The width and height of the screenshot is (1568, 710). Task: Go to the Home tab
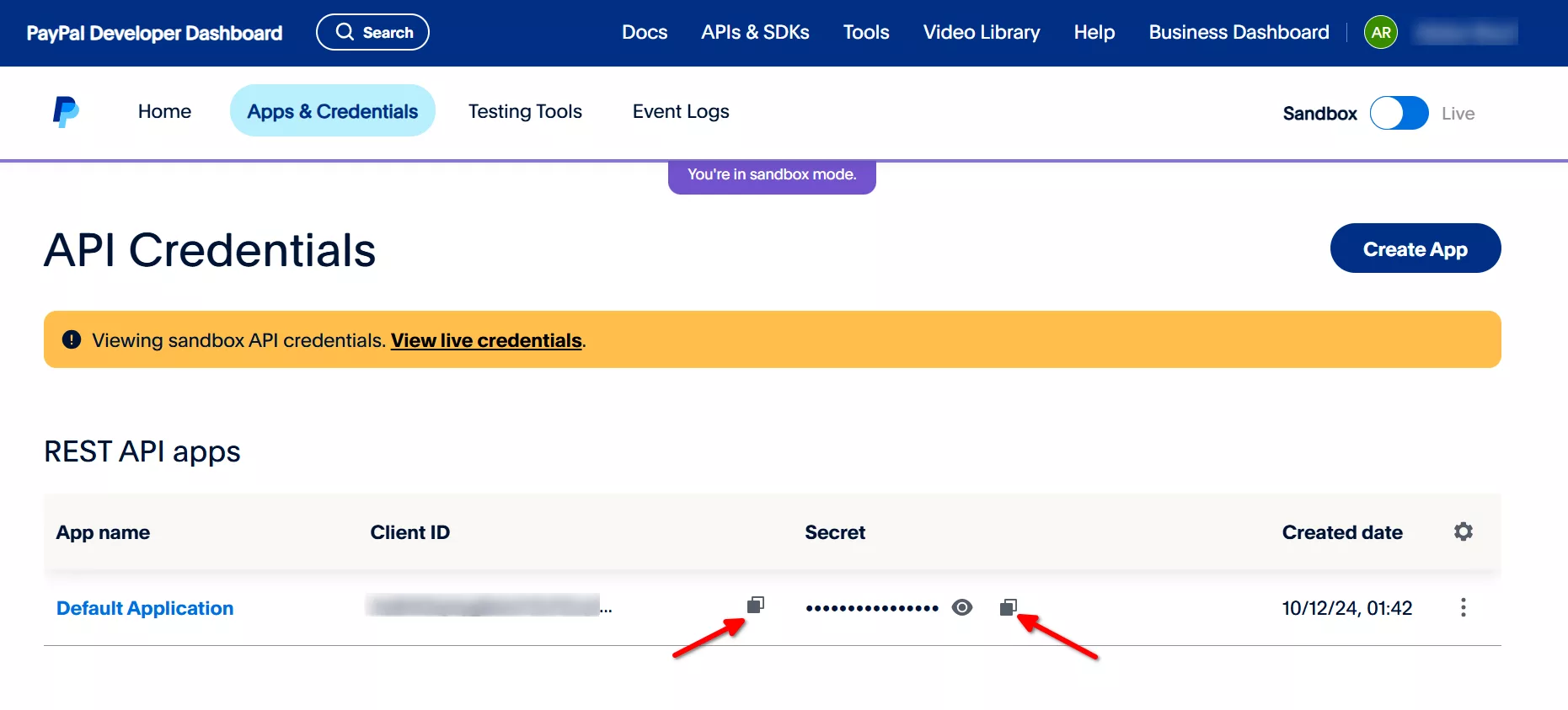tap(164, 111)
